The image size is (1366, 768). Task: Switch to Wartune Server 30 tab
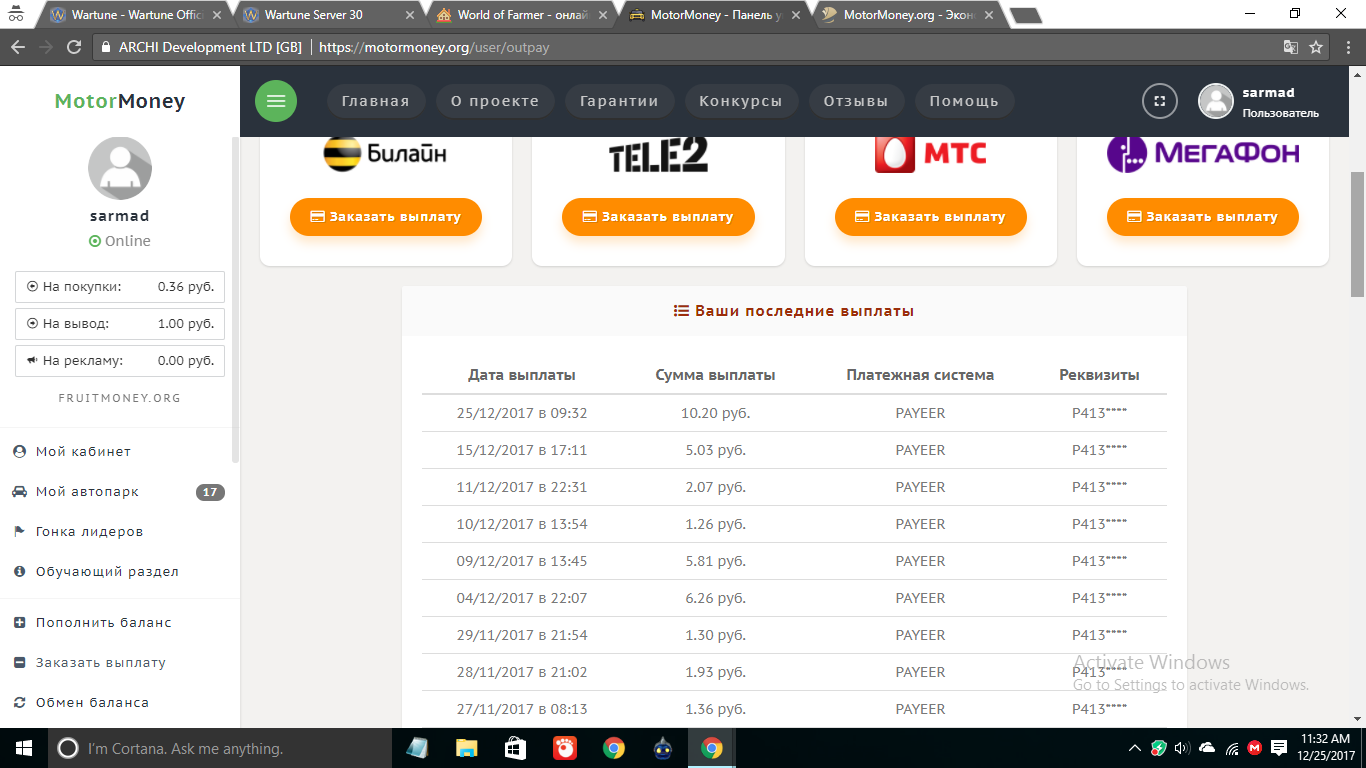coord(328,15)
